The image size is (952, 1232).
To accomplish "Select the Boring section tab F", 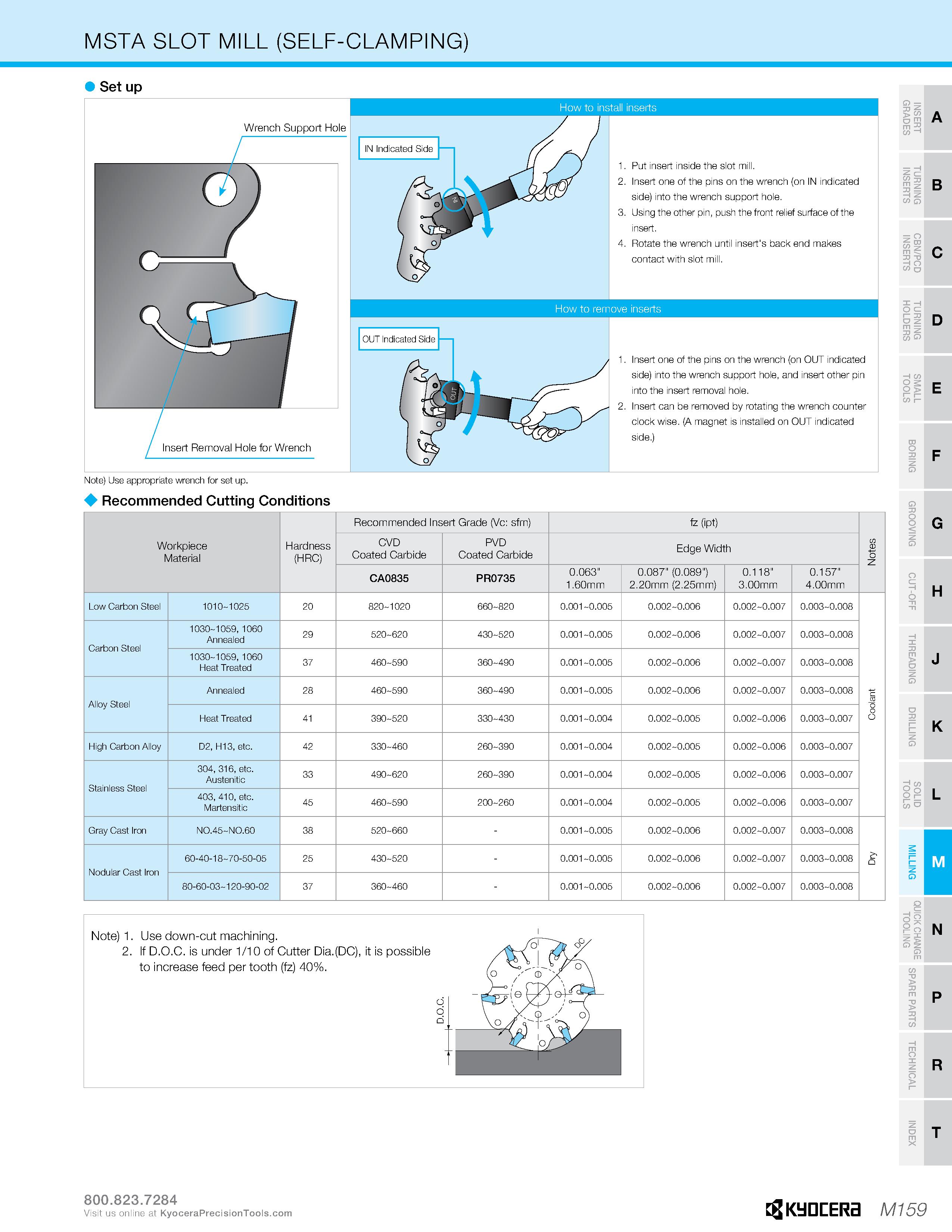I will [x=925, y=456].
